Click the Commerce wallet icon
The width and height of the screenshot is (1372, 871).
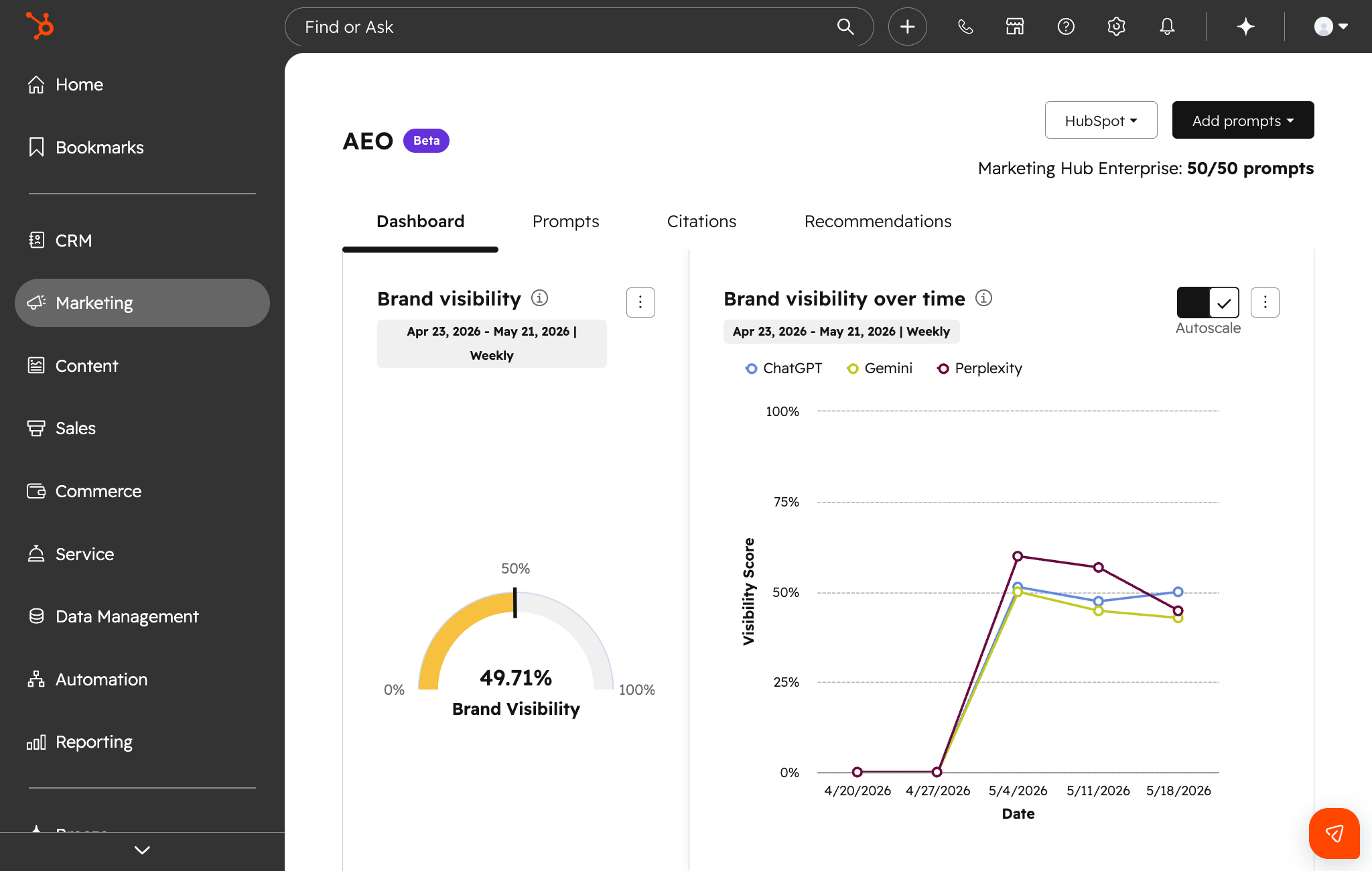tap(36, 491)
